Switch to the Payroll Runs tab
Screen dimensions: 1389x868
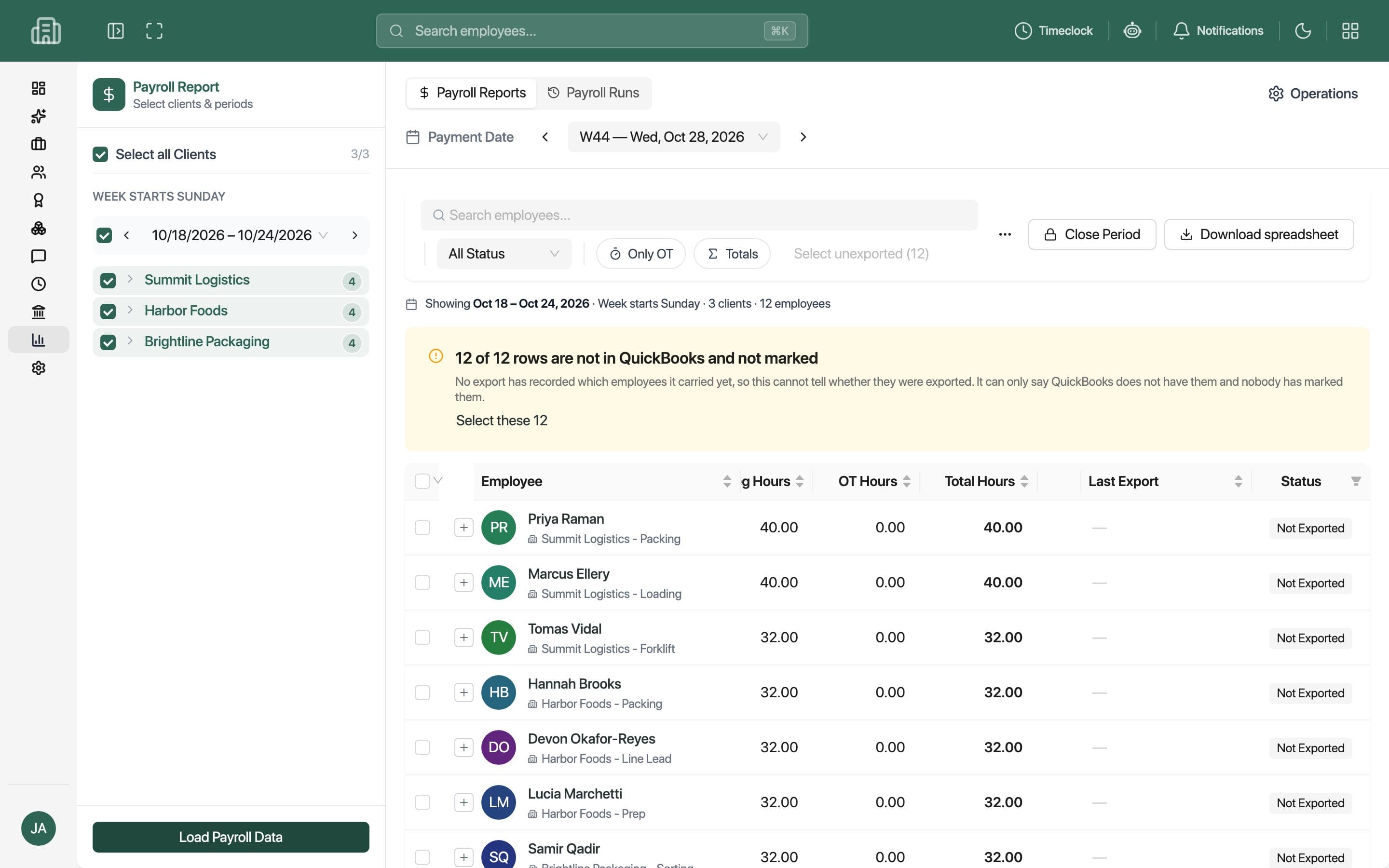(x=594, y=93)
